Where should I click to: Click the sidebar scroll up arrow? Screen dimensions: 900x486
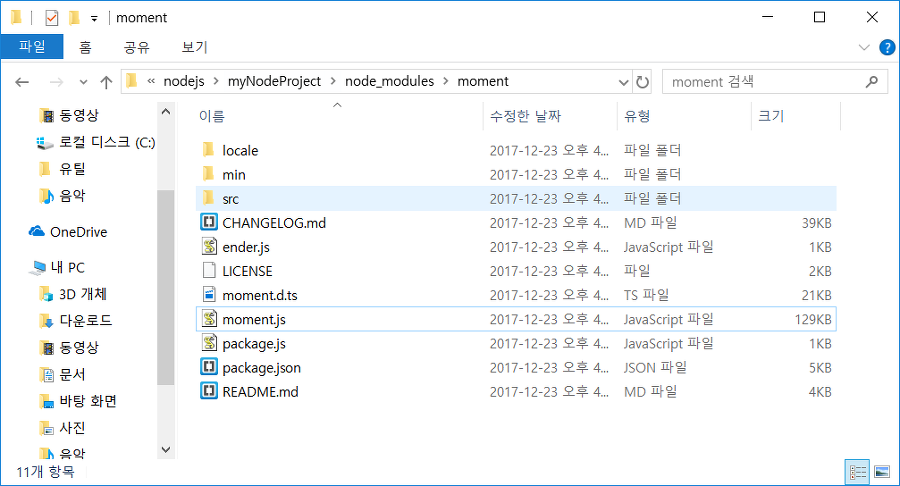click(166, 112)
